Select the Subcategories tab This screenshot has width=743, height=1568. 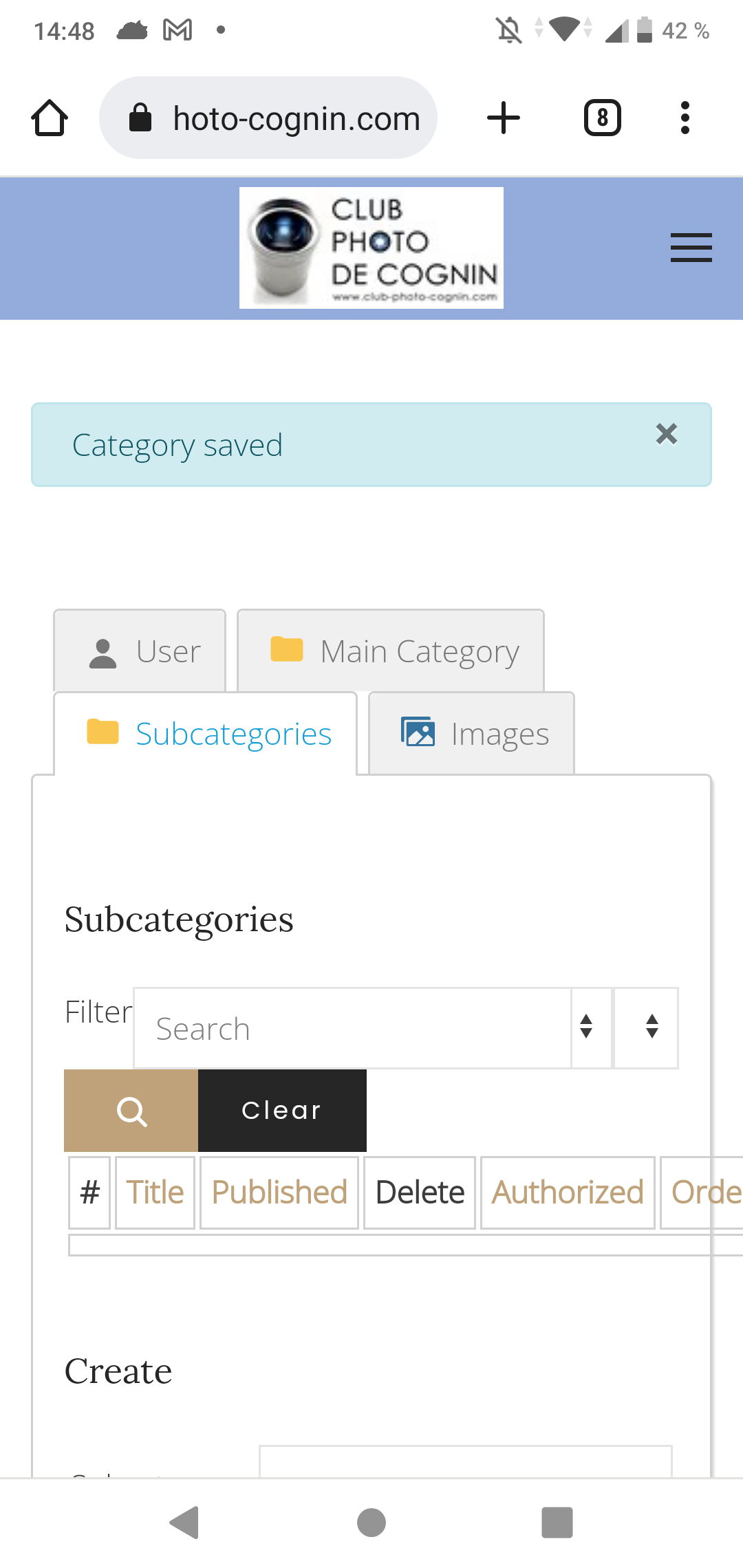pos(206,734)
